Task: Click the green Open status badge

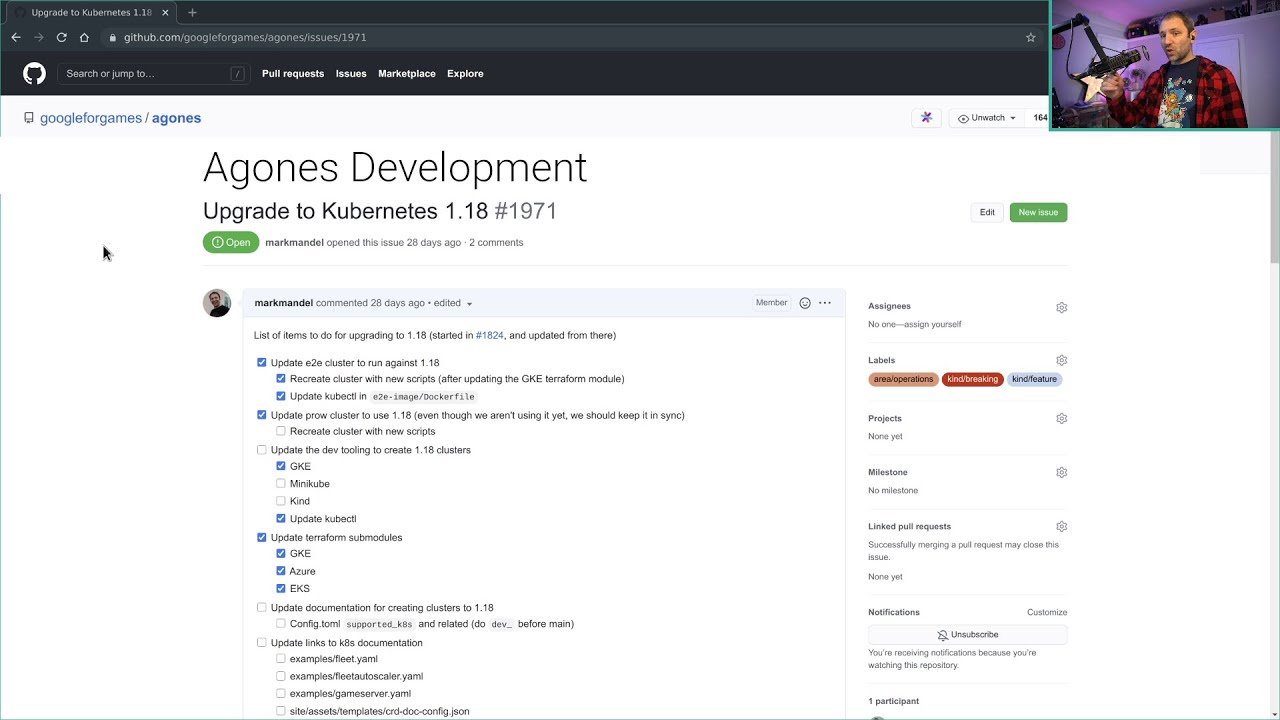Action: pos(231,242)
